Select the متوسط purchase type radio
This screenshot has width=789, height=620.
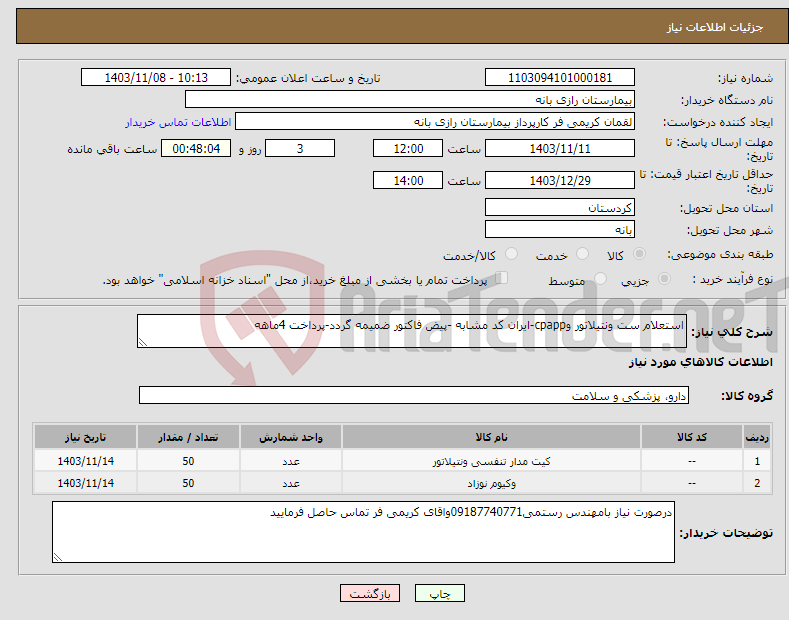click(x=600, y=278)
